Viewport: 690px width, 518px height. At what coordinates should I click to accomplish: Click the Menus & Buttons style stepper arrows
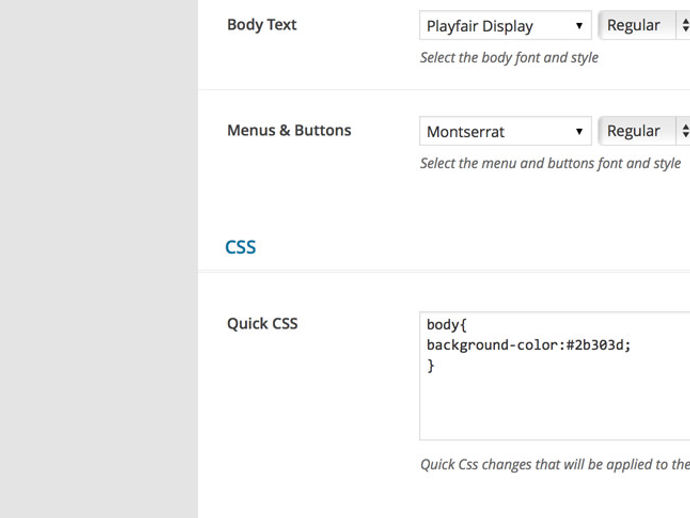pos(685,131)
